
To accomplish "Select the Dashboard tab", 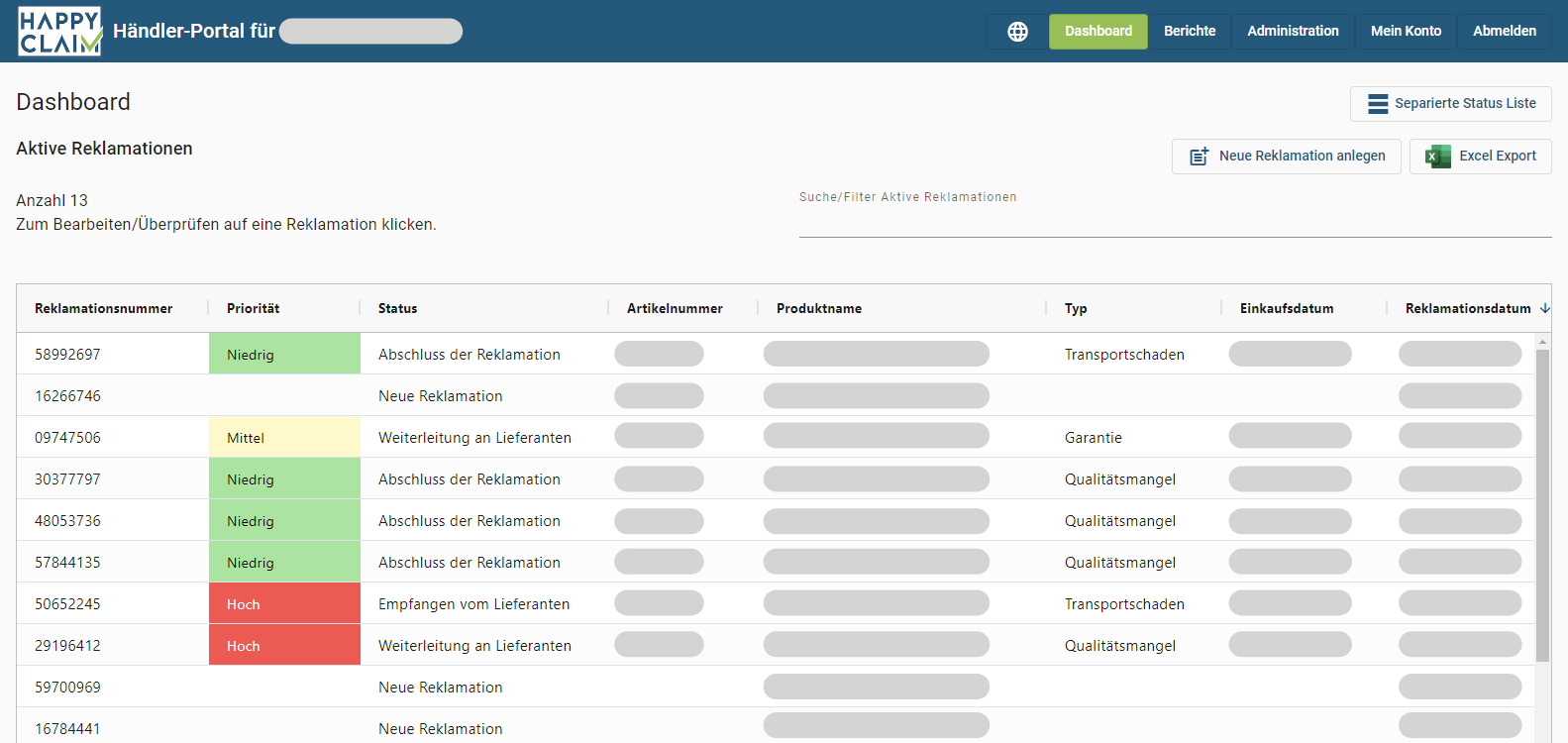I will click(1098, 32).
